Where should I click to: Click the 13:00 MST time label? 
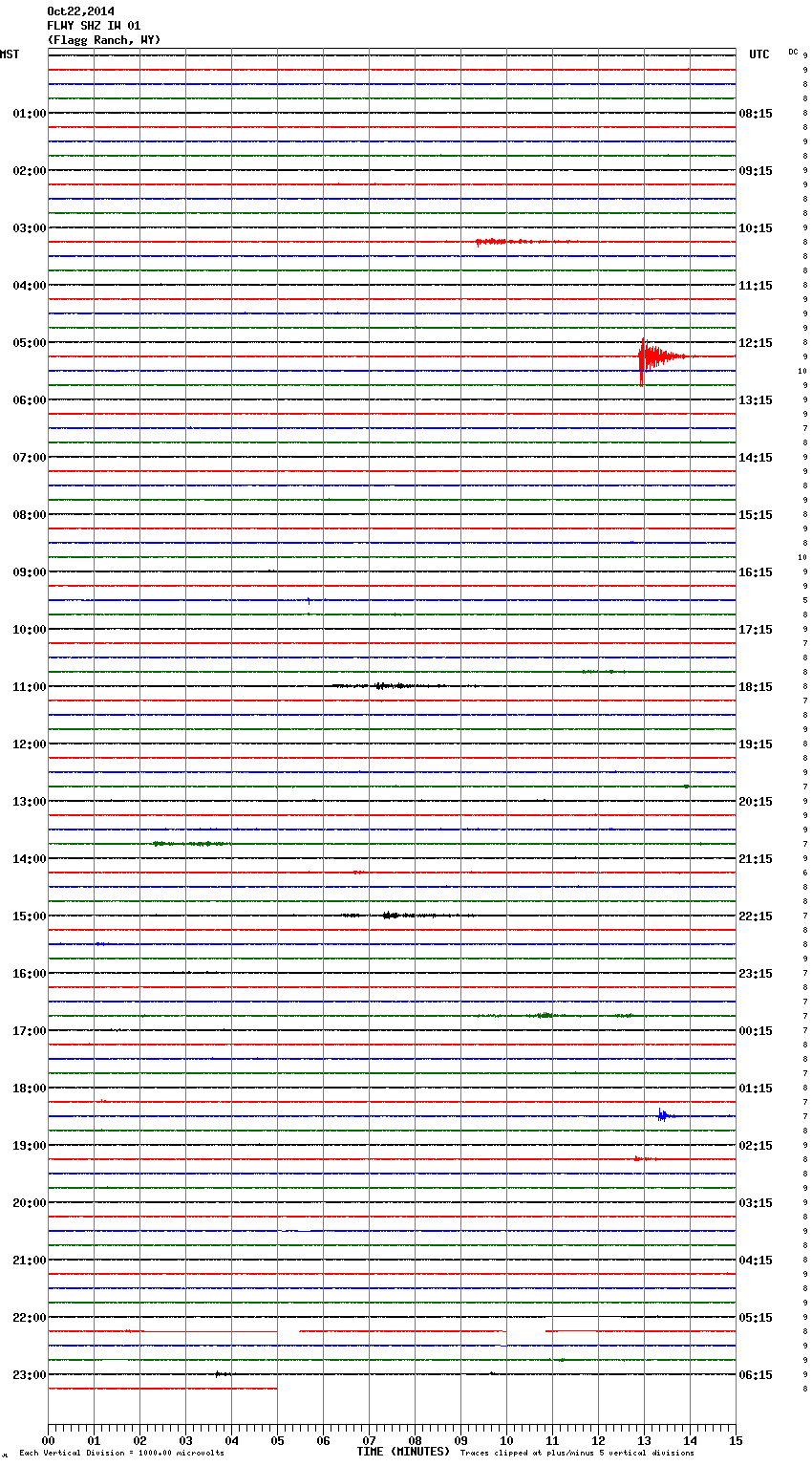point(30,802)
